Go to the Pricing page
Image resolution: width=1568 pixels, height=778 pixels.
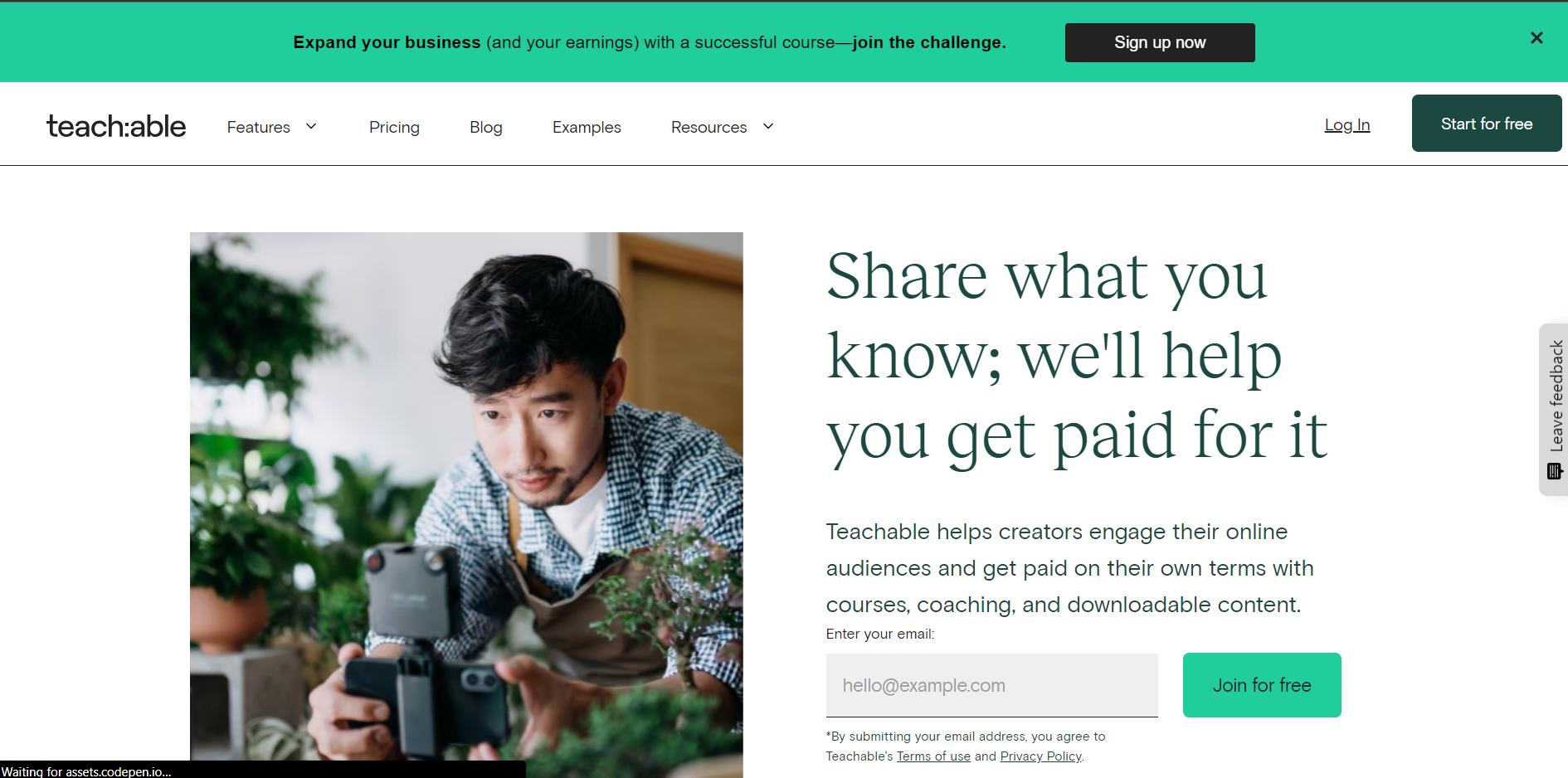pos(394,127)
